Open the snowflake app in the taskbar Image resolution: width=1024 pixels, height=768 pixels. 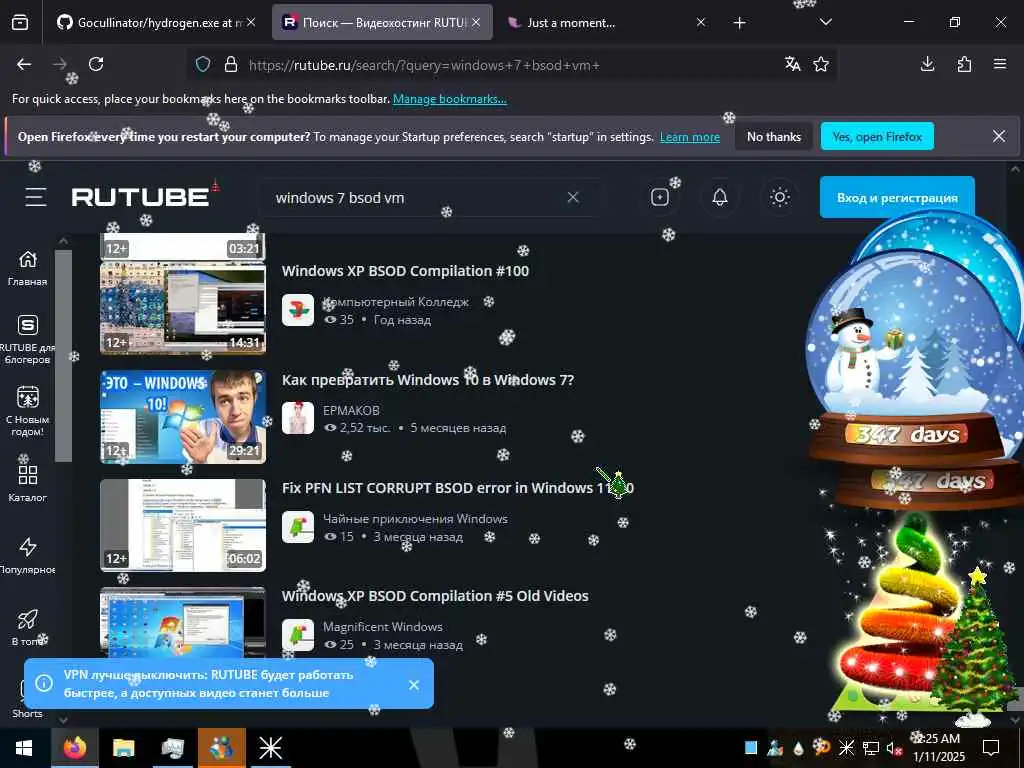pos(270,748)
